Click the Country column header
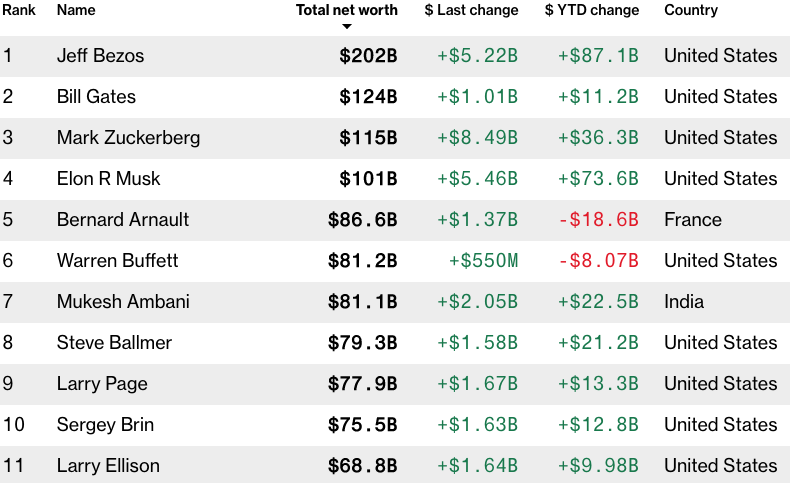 point(691,10)
